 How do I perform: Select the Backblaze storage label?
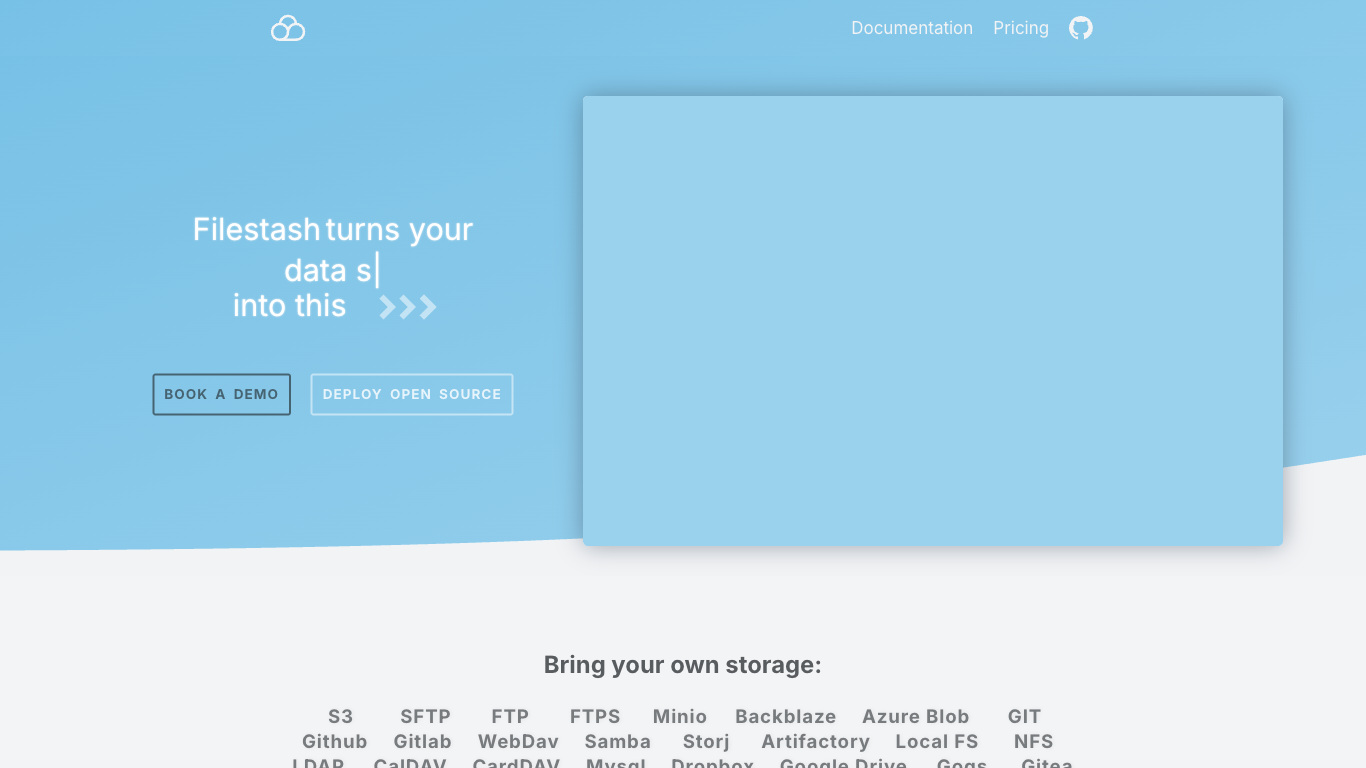tap(786, 716)
